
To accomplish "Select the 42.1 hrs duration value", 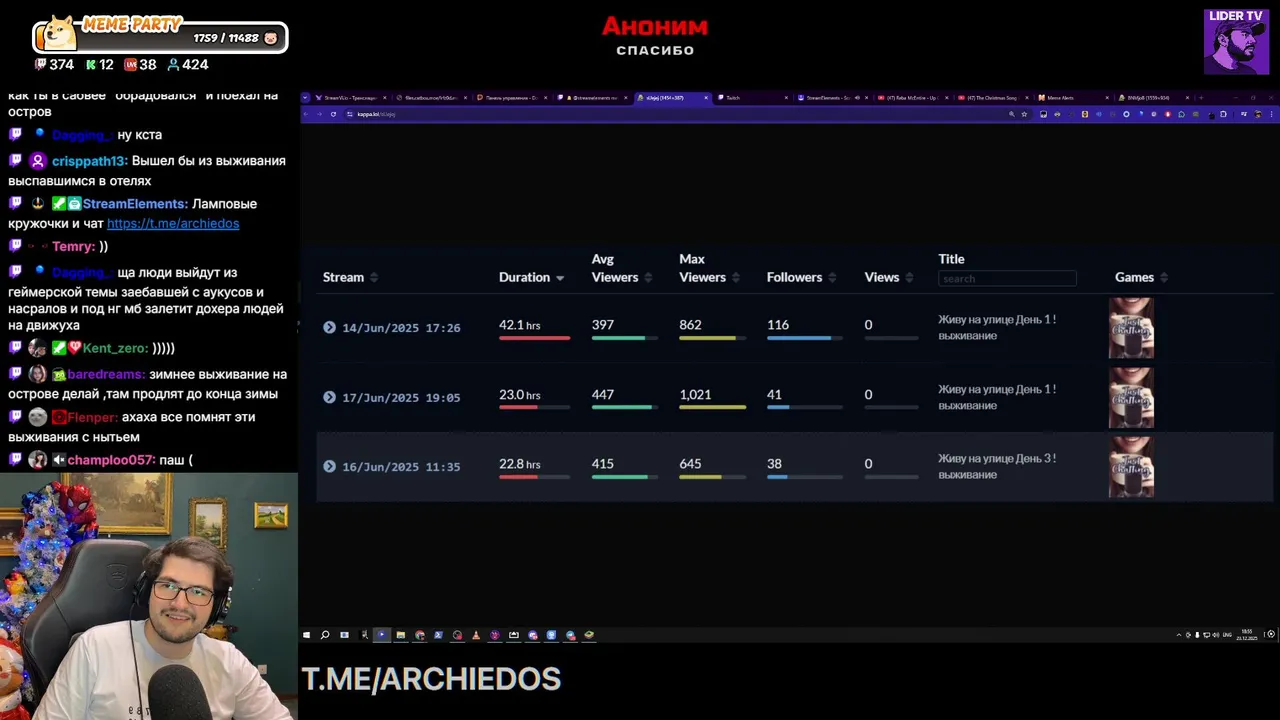I will pos(520,325).
